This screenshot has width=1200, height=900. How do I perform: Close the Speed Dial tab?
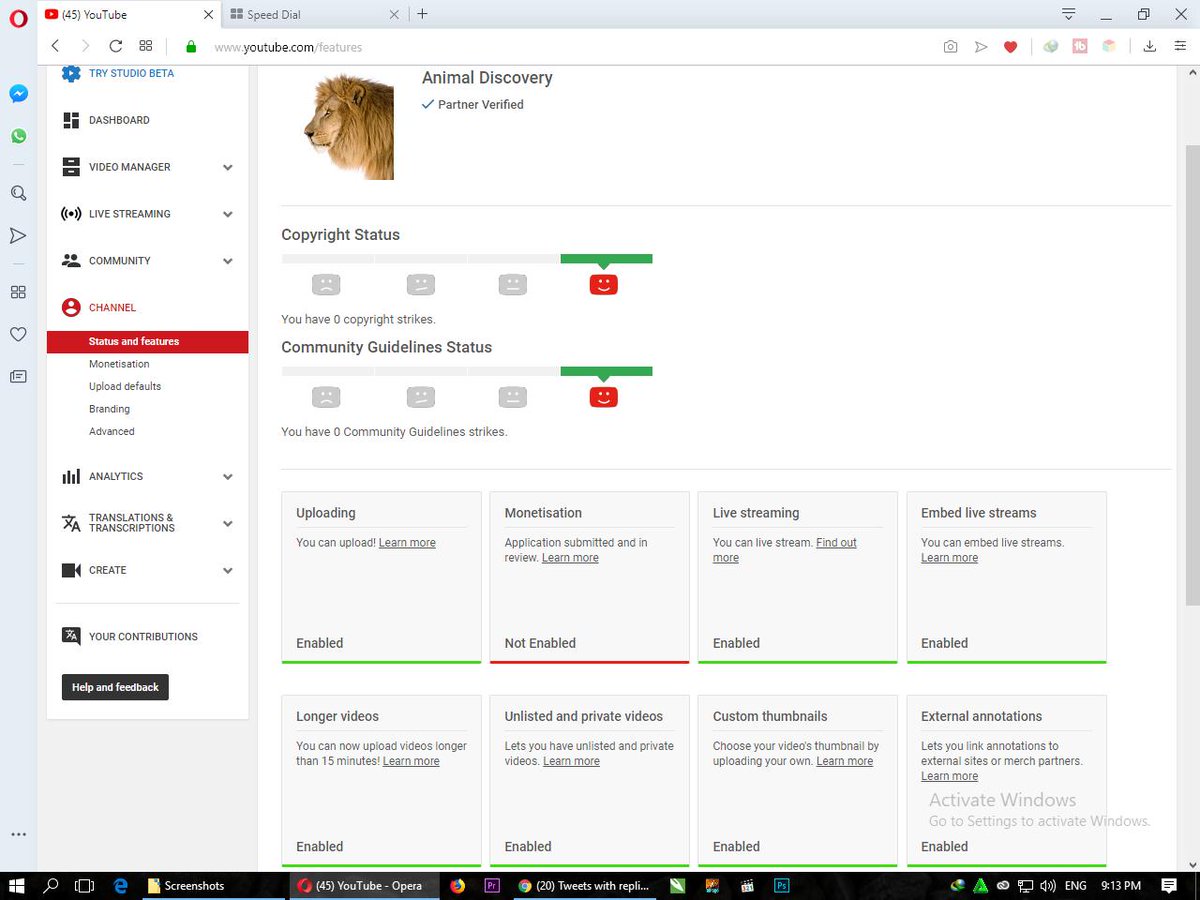(x=393, y=15)
